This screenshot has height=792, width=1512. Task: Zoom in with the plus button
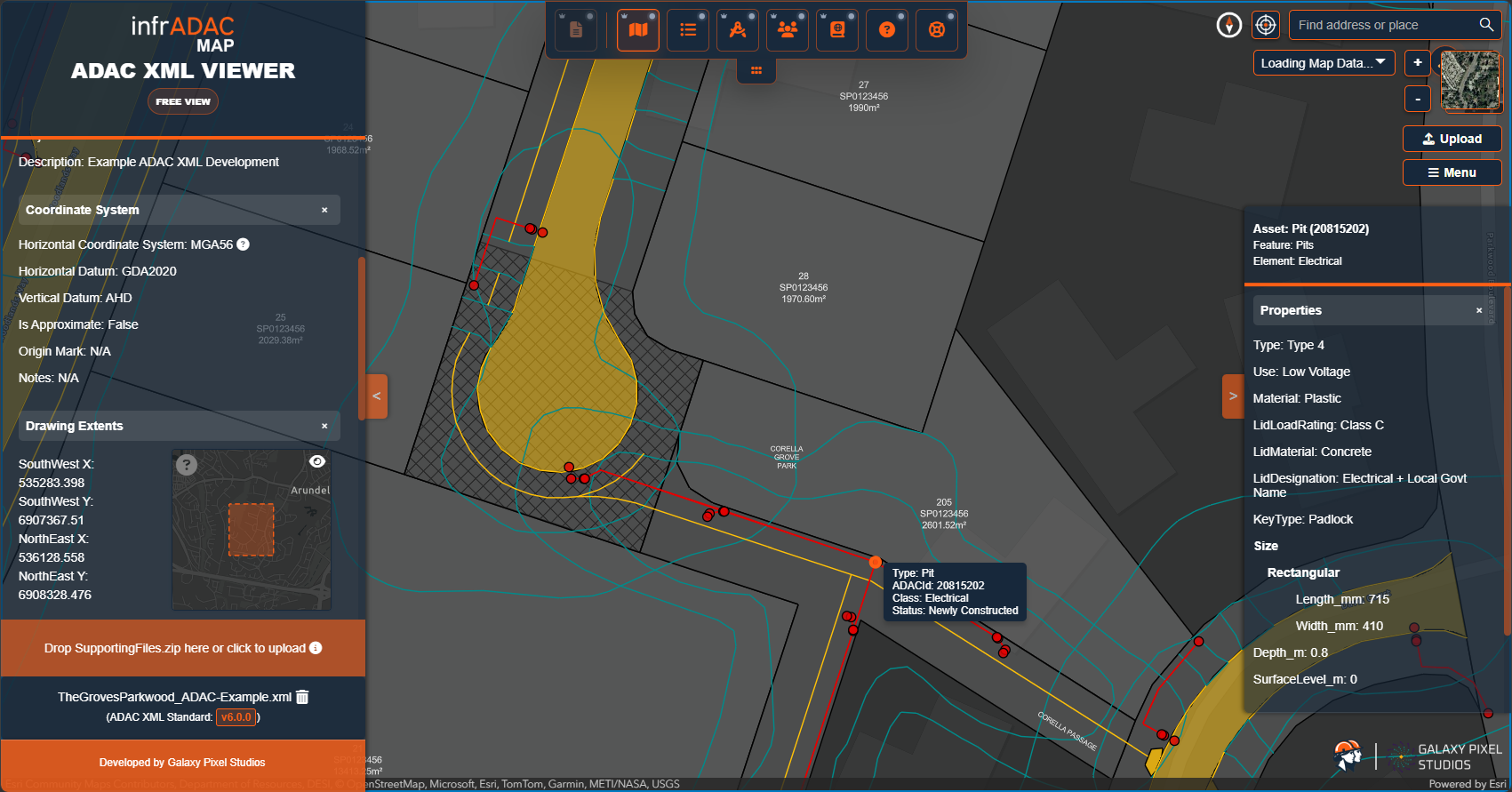pos(1418,63)
